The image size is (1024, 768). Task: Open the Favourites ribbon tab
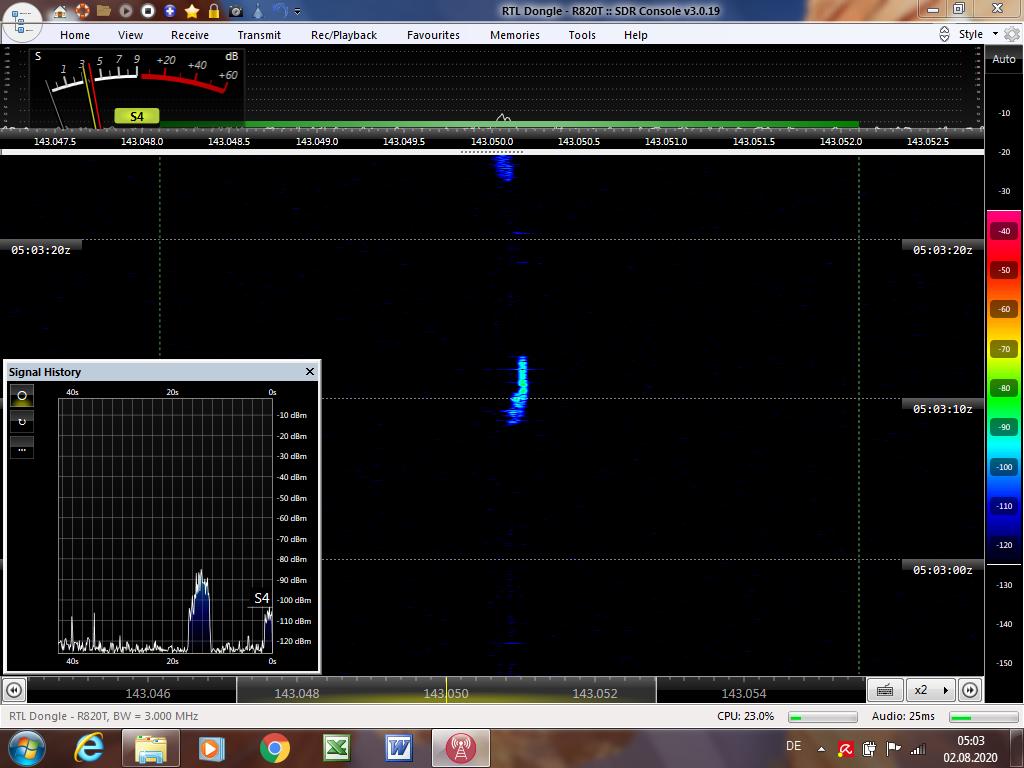click(433, 35)
